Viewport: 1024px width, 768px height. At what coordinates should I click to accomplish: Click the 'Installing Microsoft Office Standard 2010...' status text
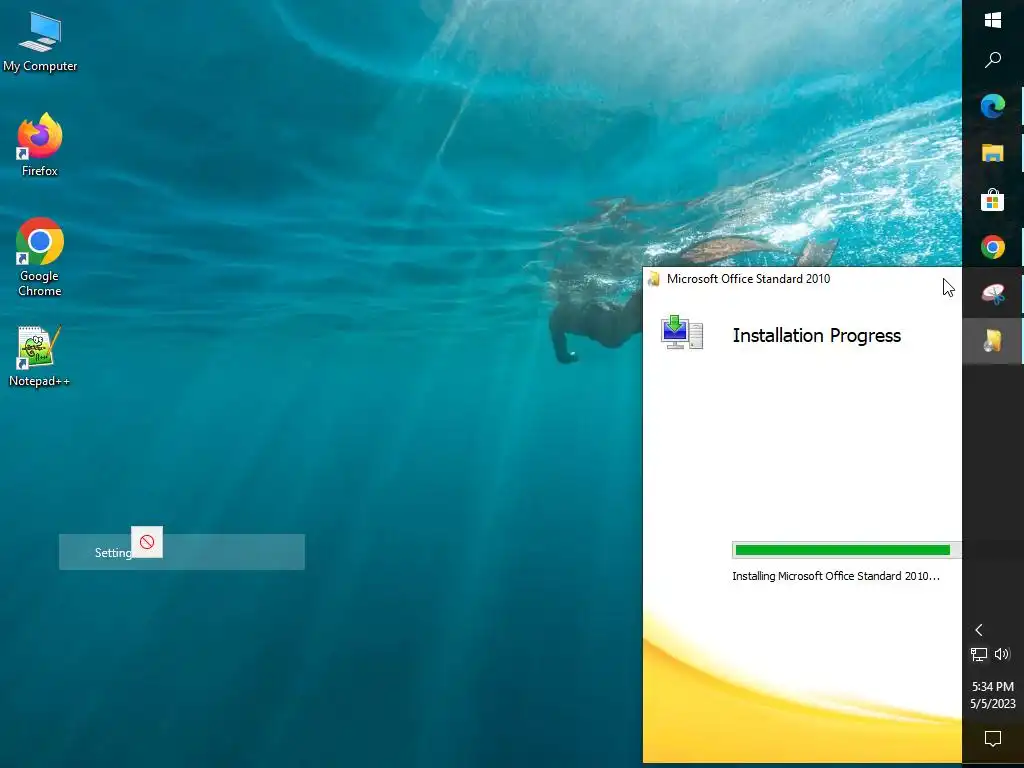click(x=836, y=576)
